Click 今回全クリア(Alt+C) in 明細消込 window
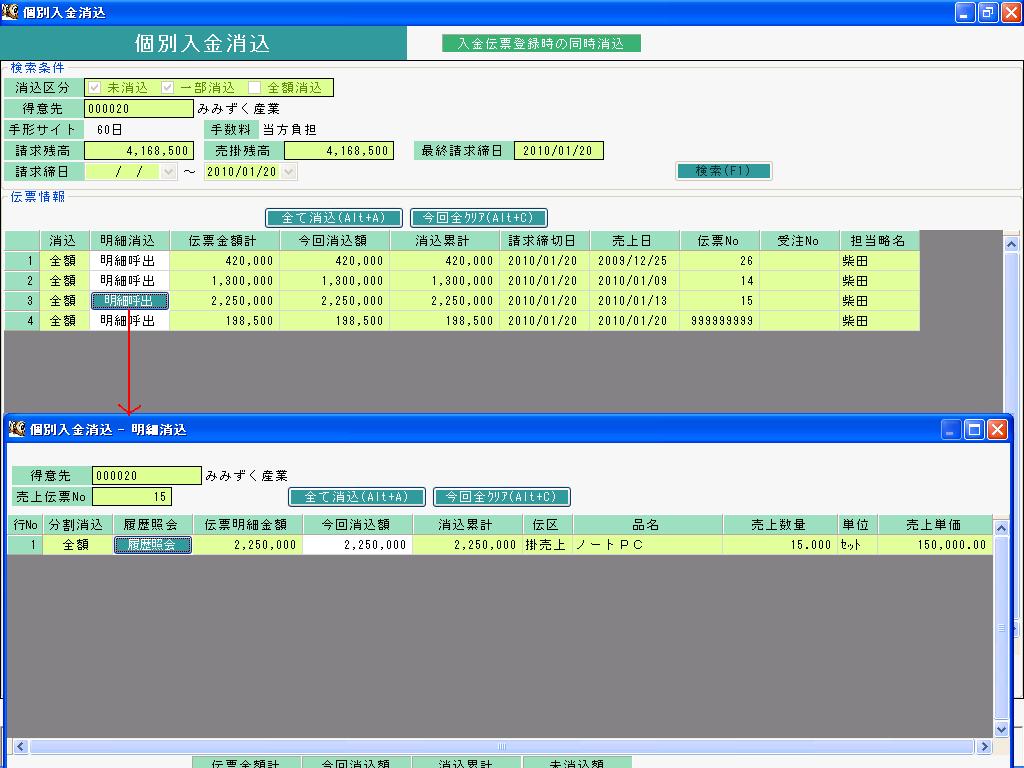 pos(502,497)
